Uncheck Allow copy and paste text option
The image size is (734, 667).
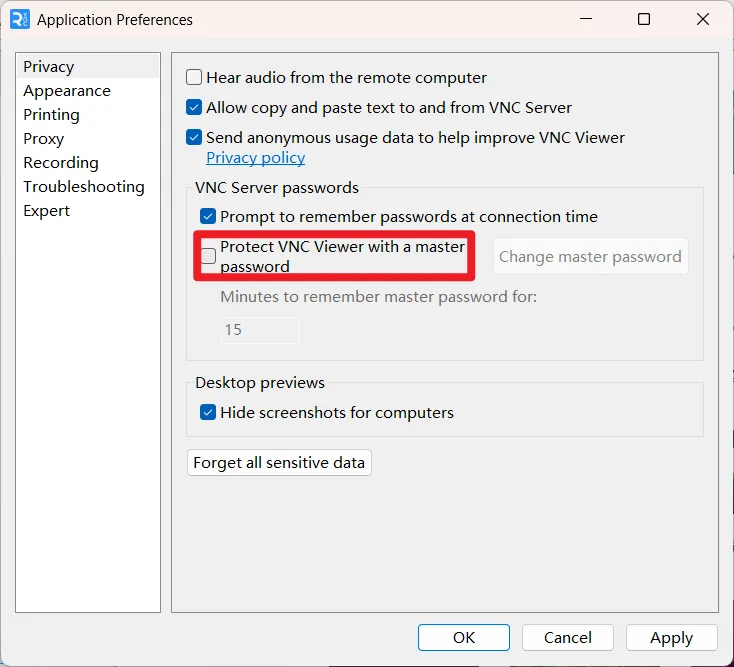(x=194, y=107)
